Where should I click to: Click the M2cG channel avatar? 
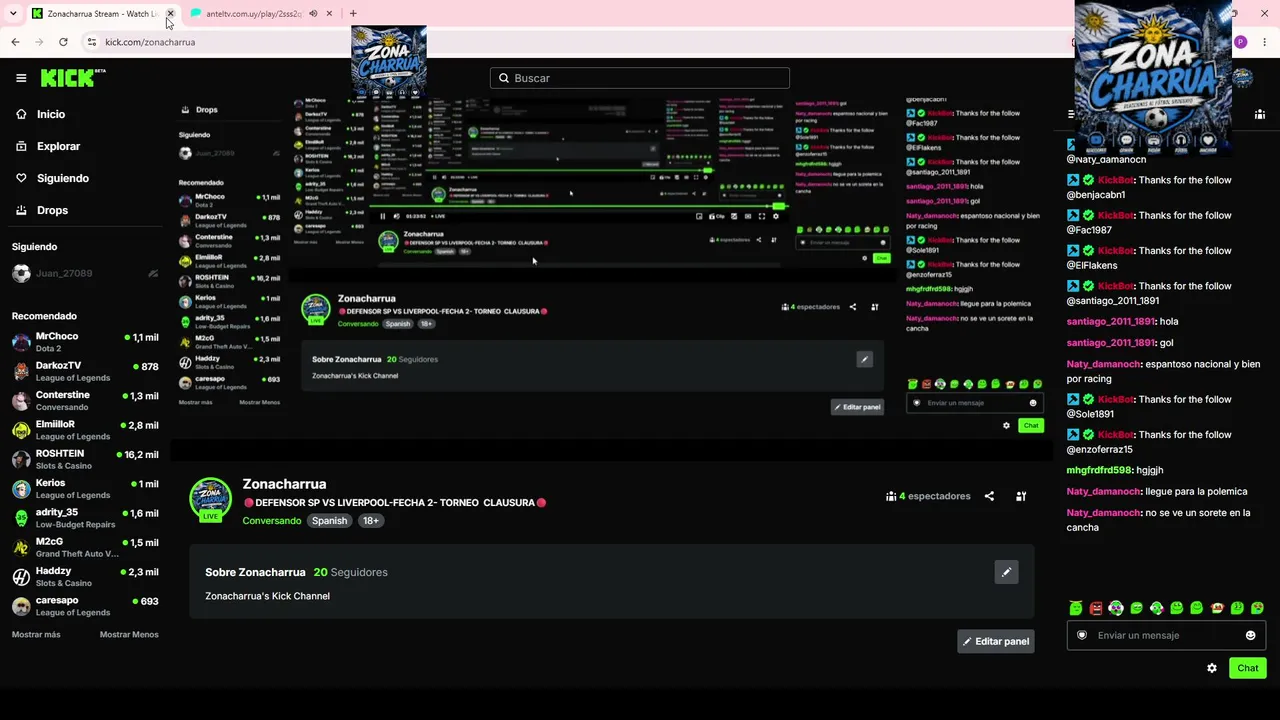(x=21, y=547)
